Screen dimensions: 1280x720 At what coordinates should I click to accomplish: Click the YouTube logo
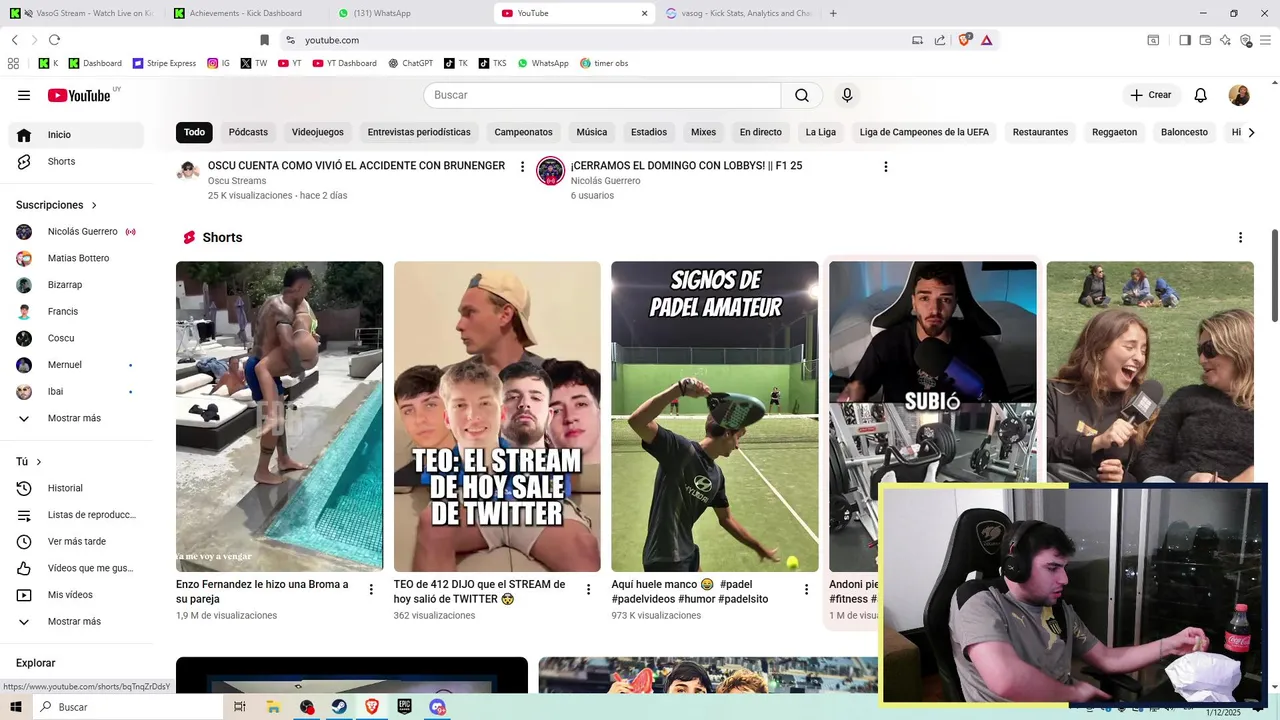pos(79,95)
